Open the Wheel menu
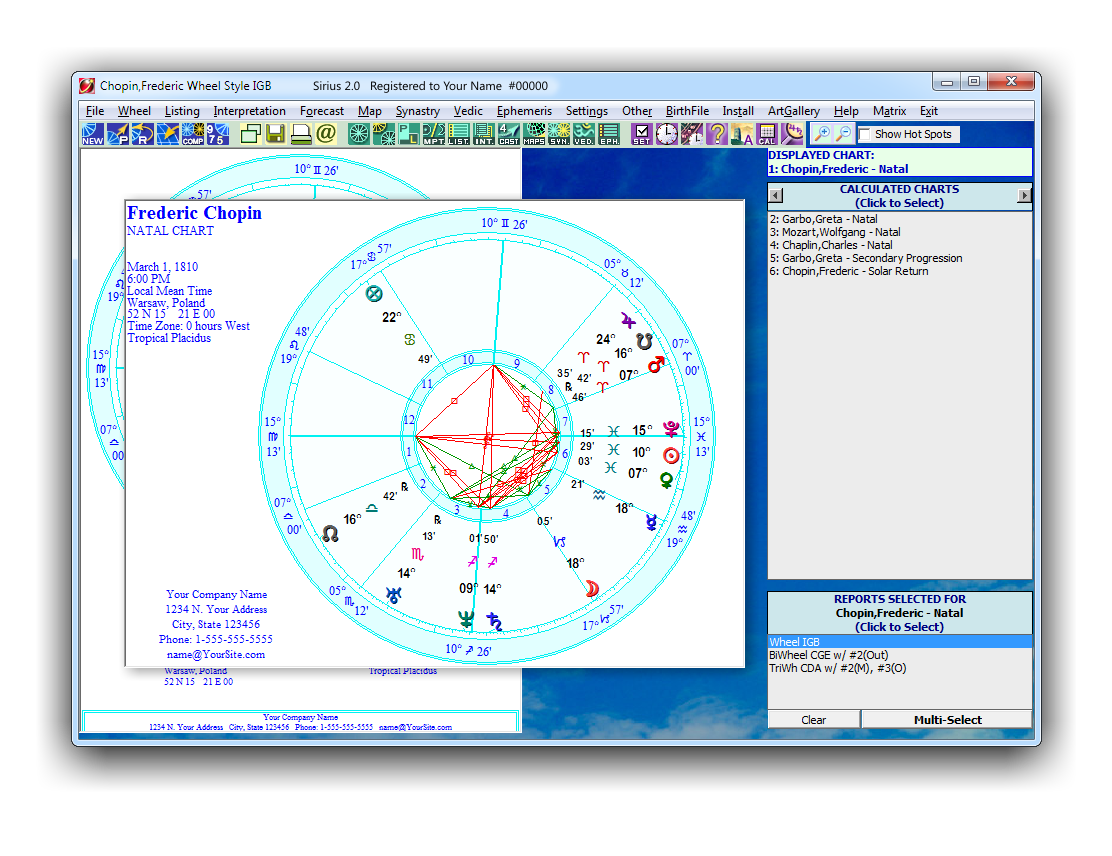1112x856 pixels. [134, 111]
